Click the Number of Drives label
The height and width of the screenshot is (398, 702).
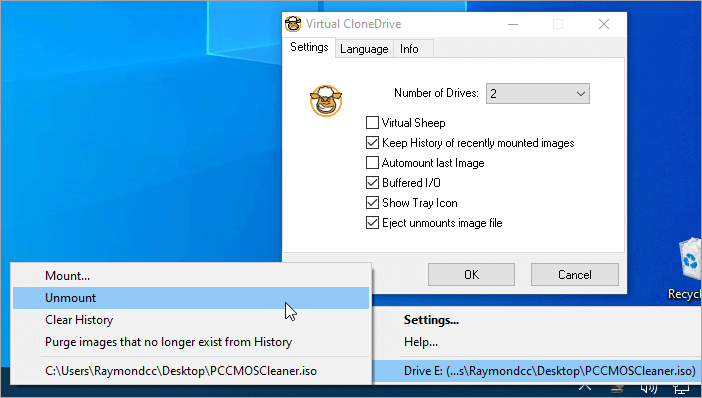(436, 93)
